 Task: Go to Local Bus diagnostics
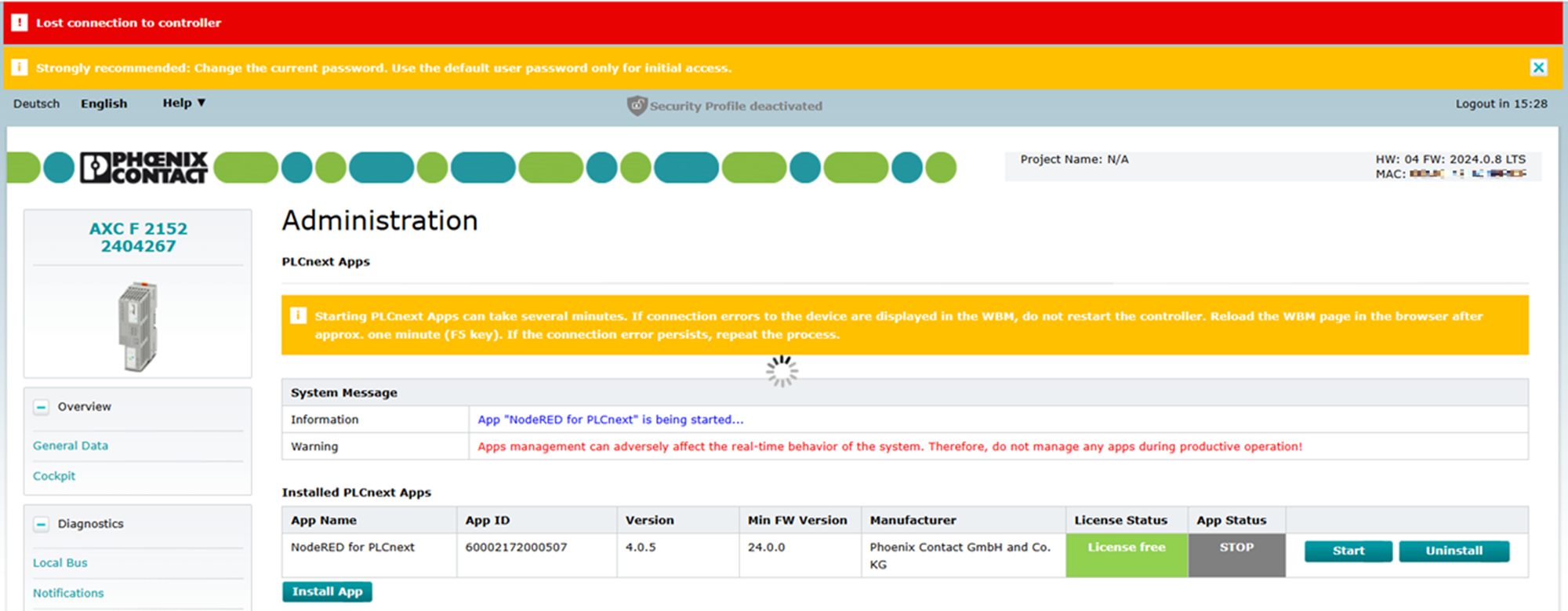[60, 563]
